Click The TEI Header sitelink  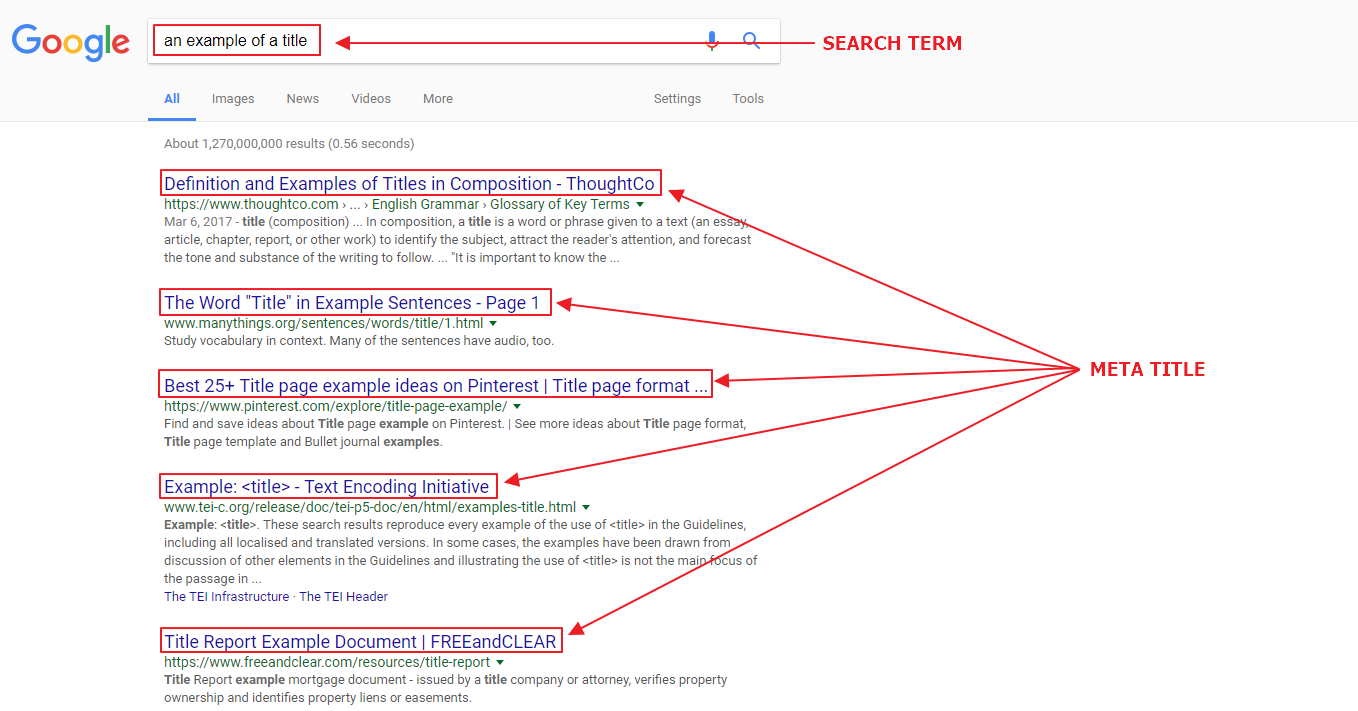(343, 597)
